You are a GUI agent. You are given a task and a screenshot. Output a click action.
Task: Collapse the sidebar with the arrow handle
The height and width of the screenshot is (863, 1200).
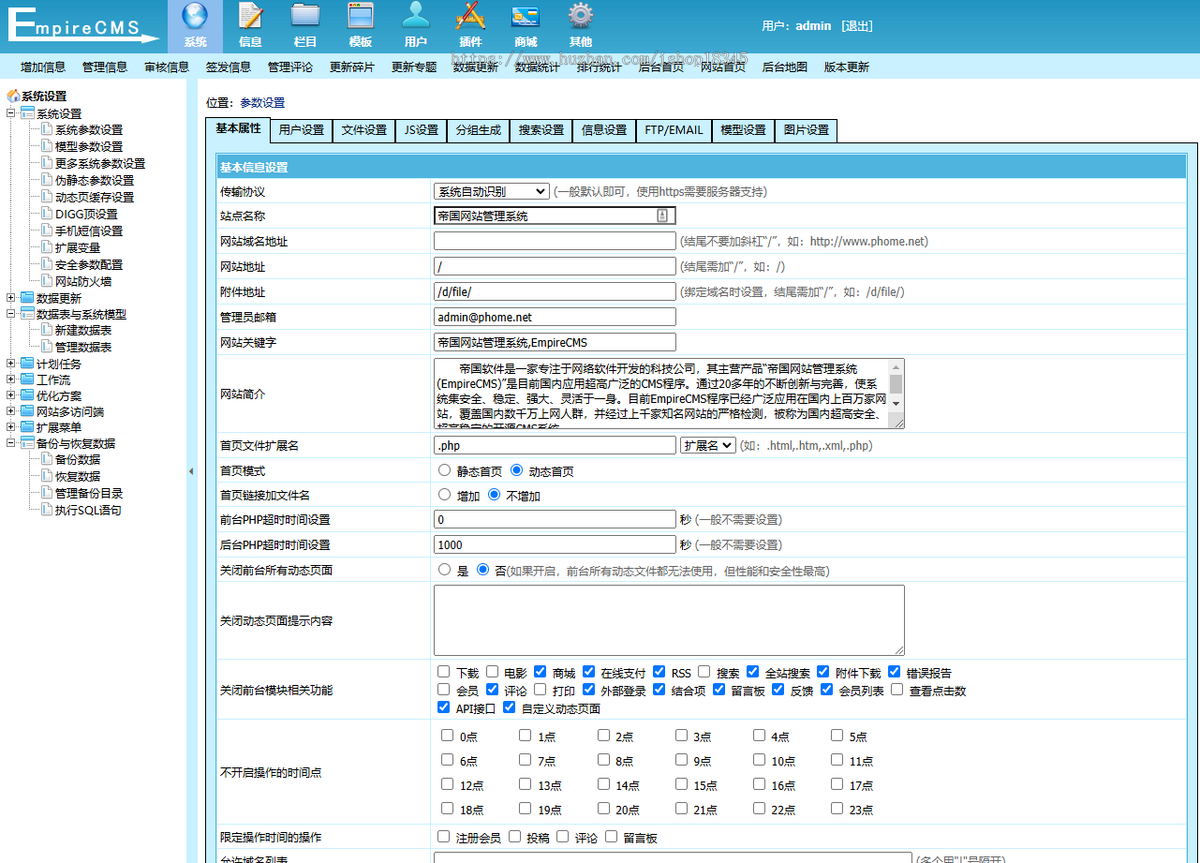click(191, 471)
